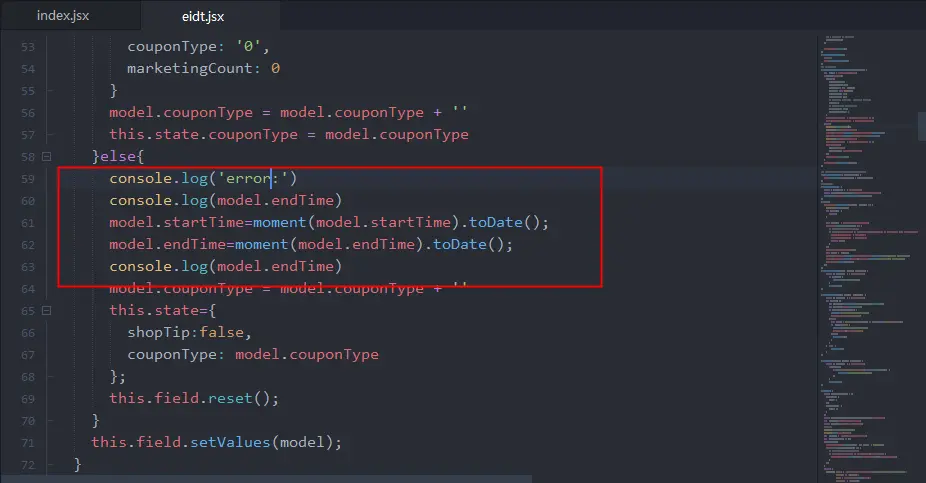The image size is (926, 483).
Task: Switch to the index.jsx tab
Action: tap(63, 15)
